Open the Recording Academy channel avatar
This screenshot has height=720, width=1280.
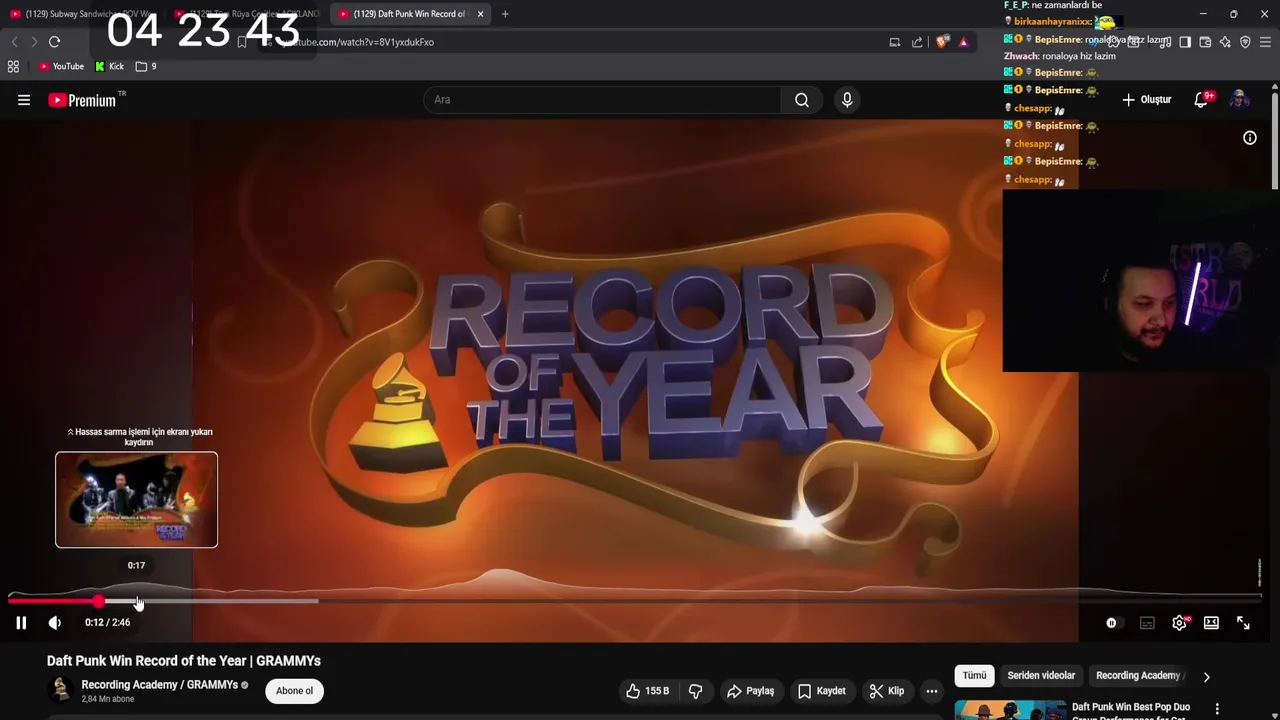(x=61, y=690)
